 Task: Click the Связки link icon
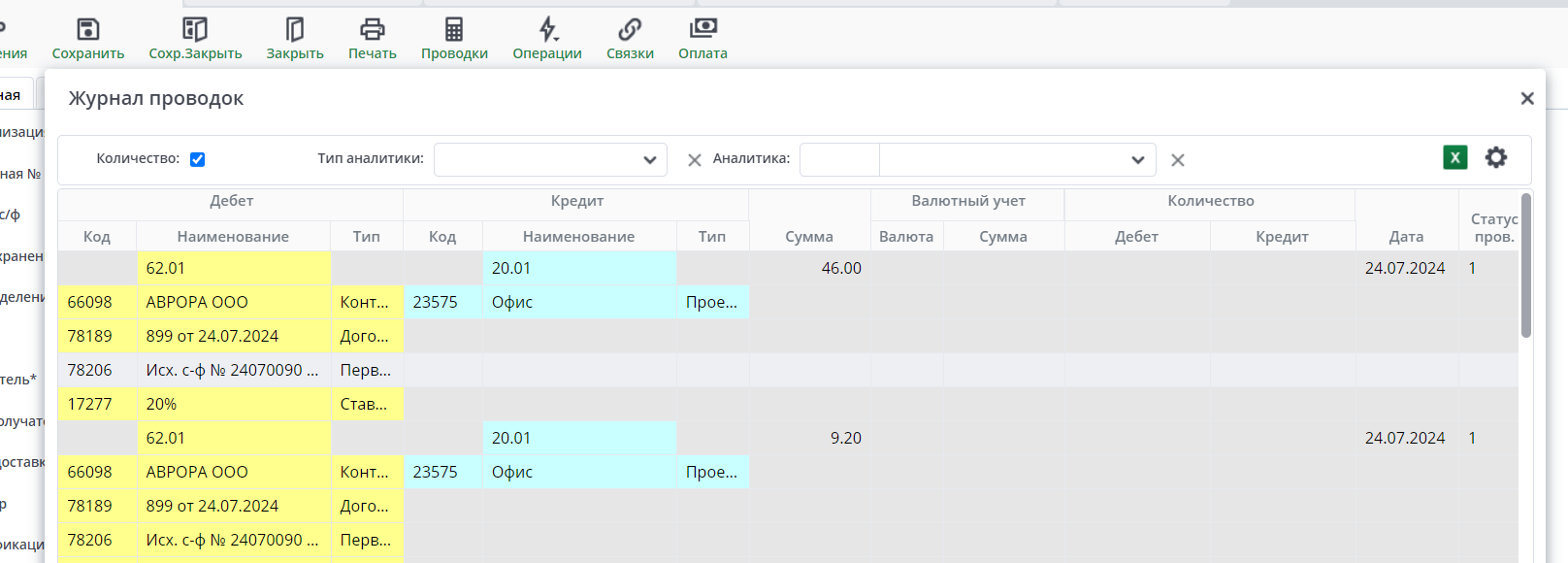(630, 29)
